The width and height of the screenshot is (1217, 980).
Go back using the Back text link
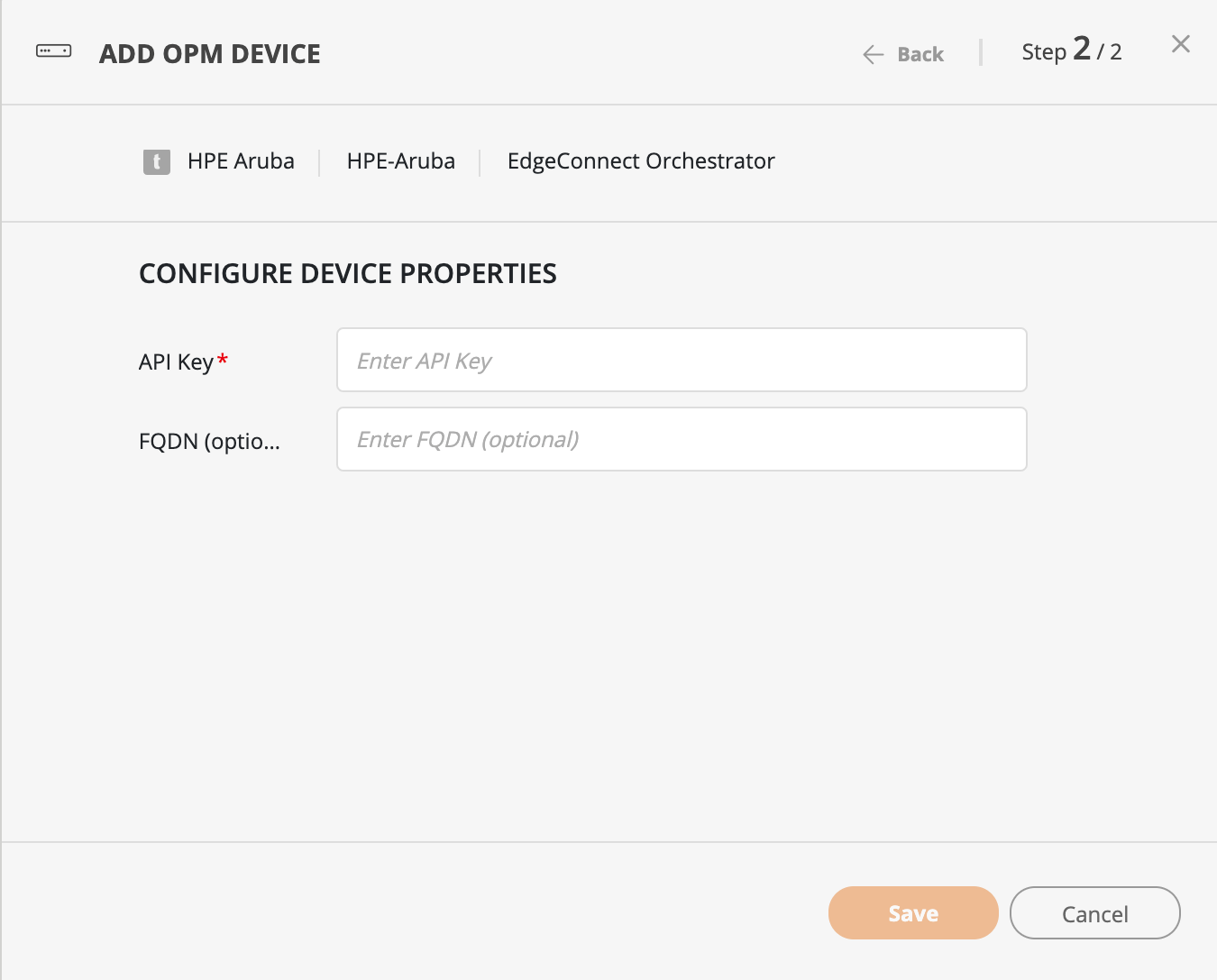tap(920, 55)
